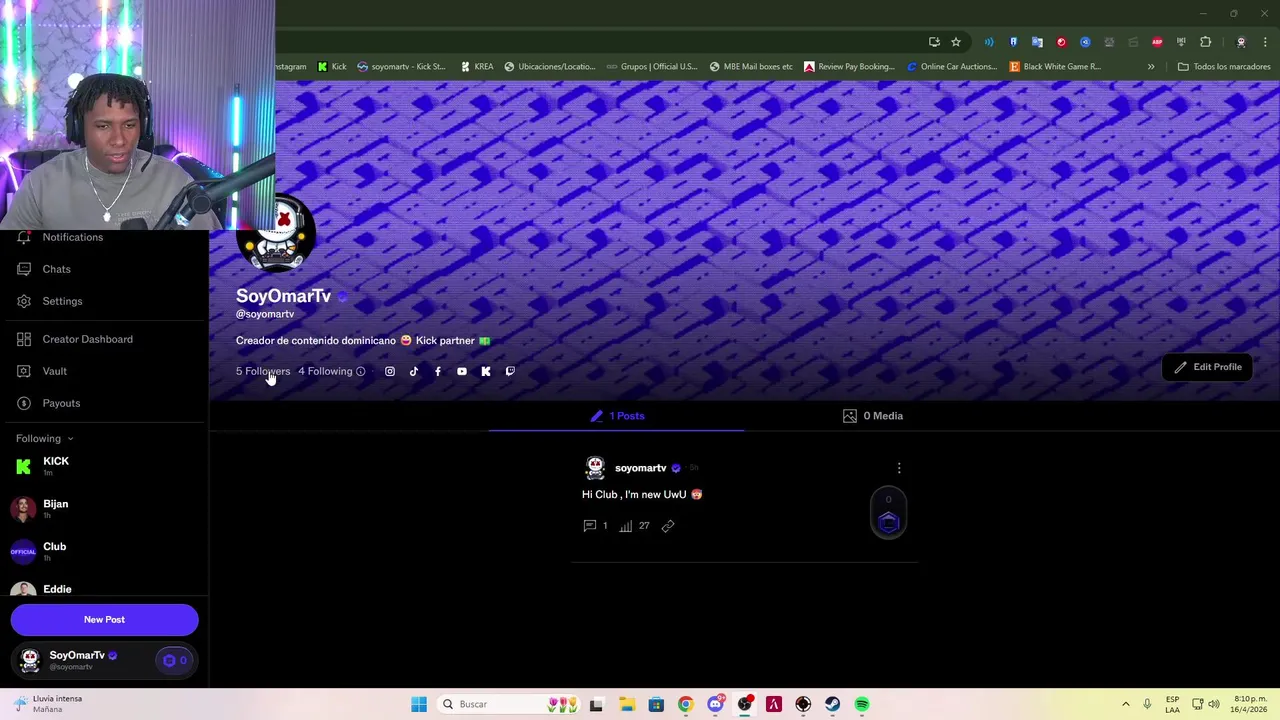The width and height of the screenshot is (1280, 720).
Task: Open the Chrome extensions puzzle icon
Action: 1205,42
